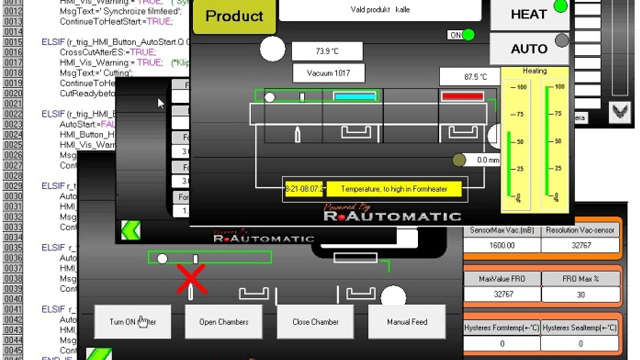Click the FRO Max % value field
The image size is (640, 360).
[580, 294]
